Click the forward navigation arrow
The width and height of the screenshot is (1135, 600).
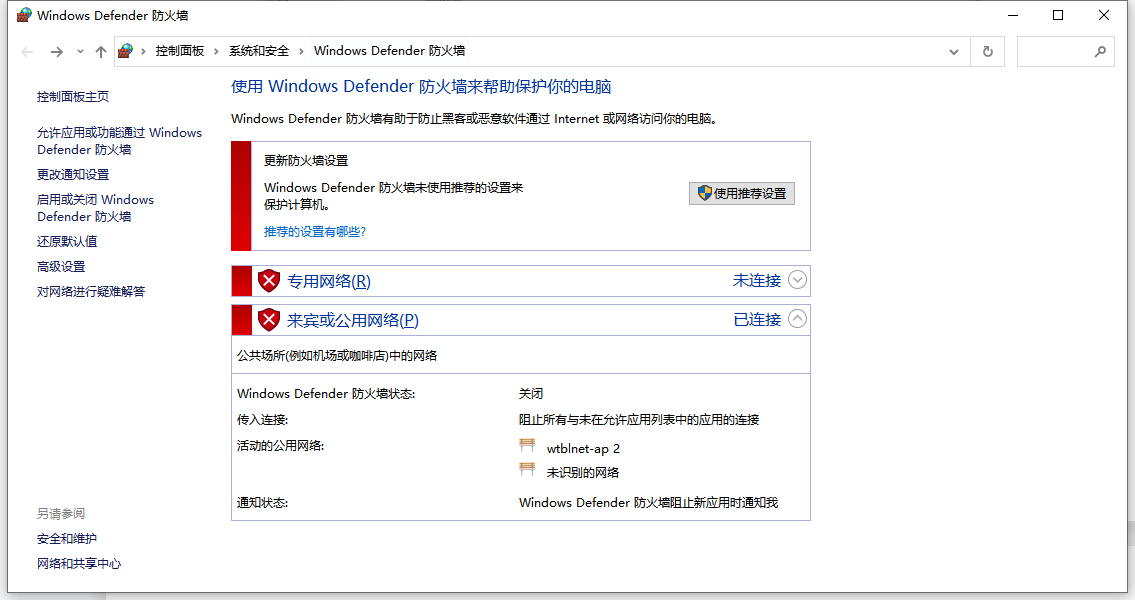coord(56,51)
